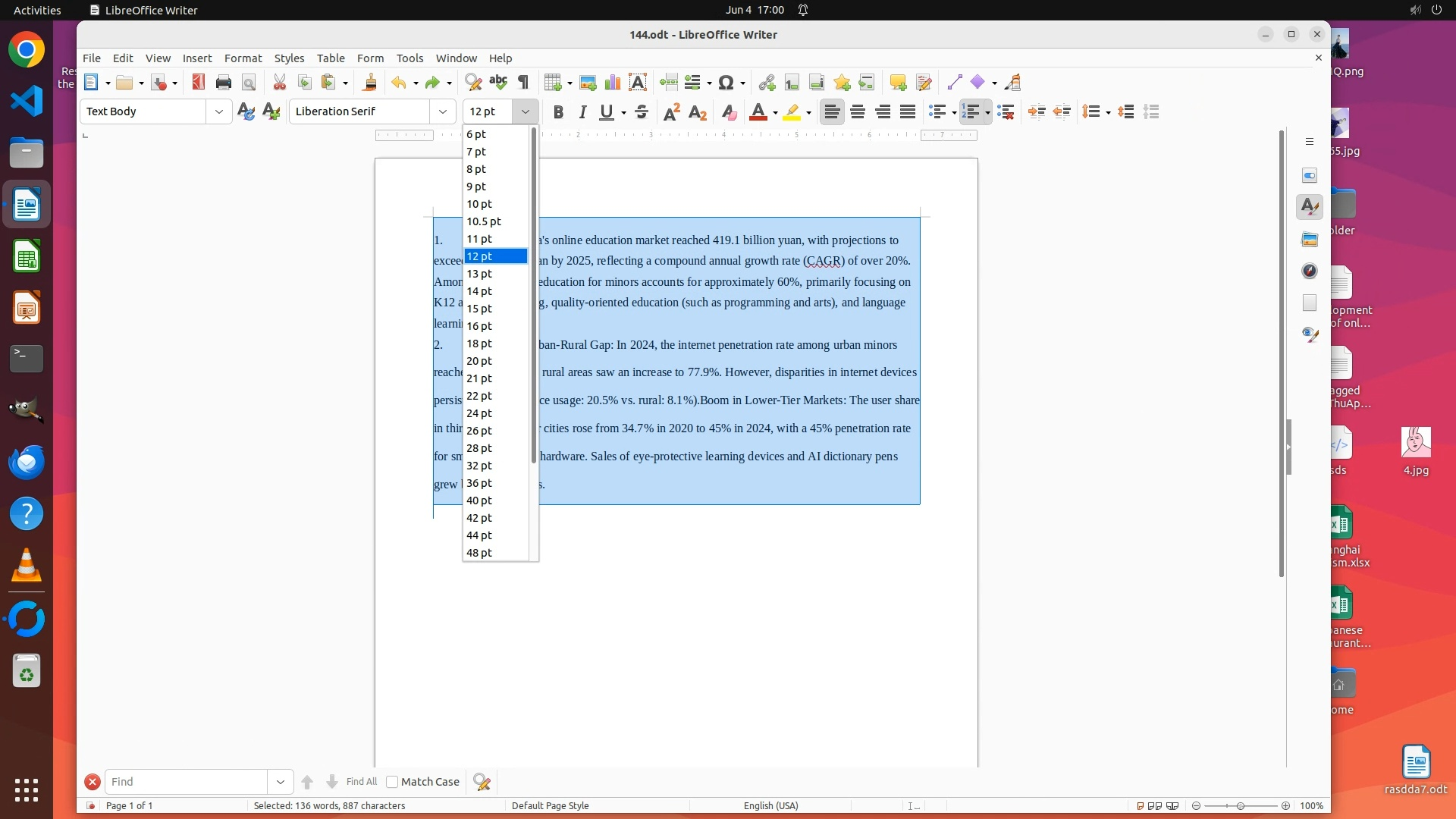Click the Clone Formatting paintbrush icon
Screen dimensions: 1456x819
point(370,83)
